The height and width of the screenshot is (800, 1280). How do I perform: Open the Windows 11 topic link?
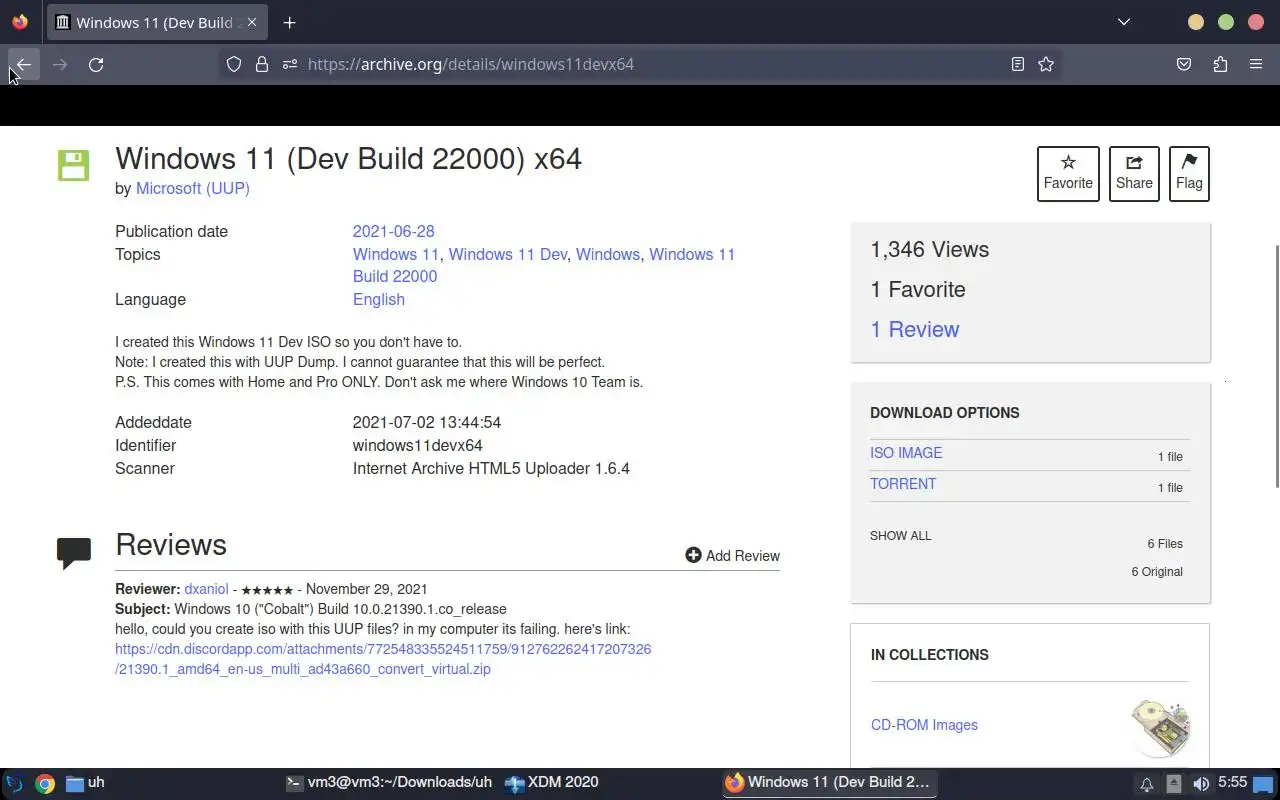396,254
